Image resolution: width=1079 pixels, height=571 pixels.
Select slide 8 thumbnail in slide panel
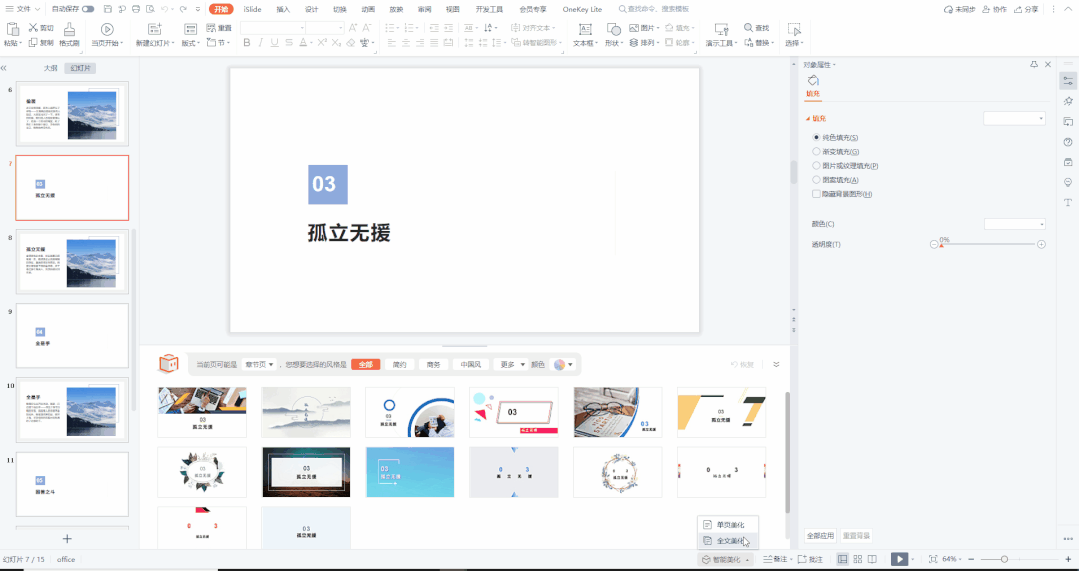[72, 262]
